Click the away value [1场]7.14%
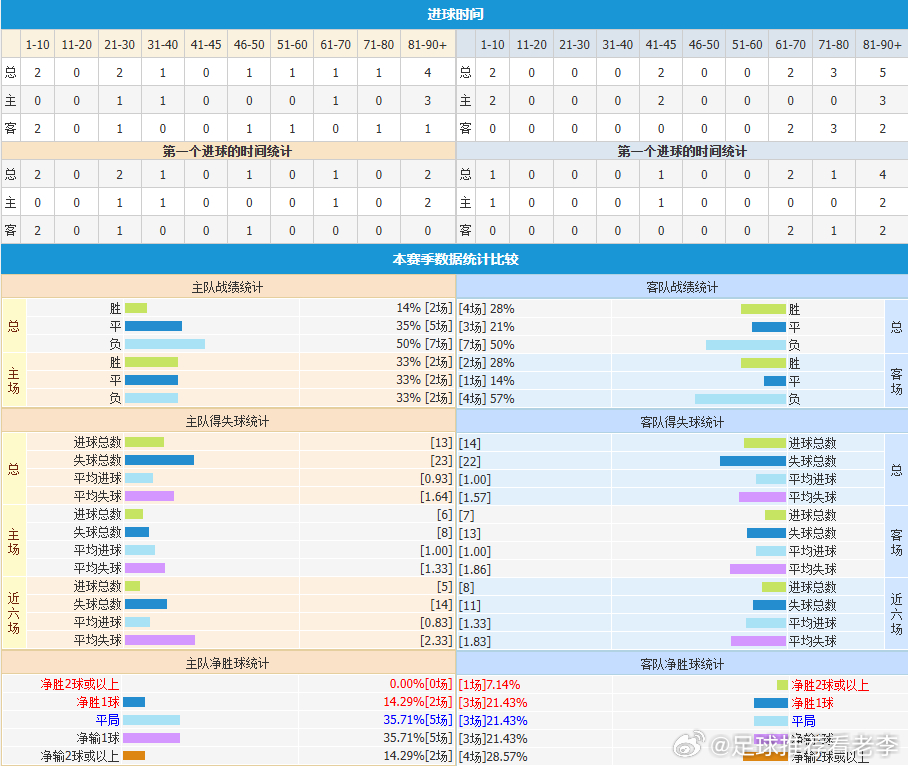Image resolution: width=908 pixels, height=766 pixels. 489,684
